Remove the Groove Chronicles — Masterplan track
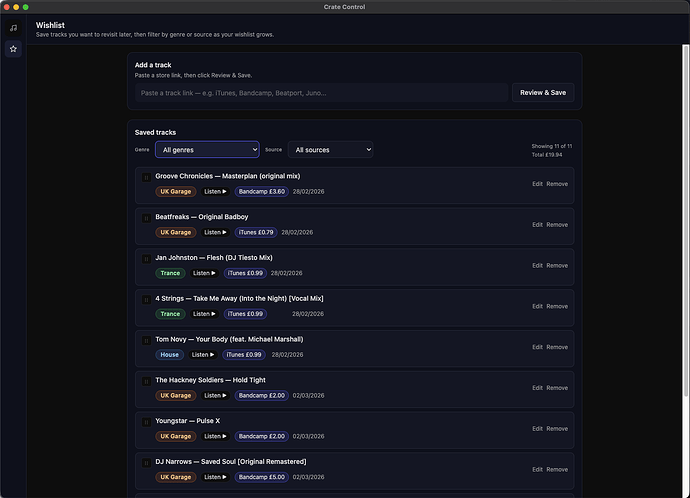690x498 pixels. tap(557, 184)
